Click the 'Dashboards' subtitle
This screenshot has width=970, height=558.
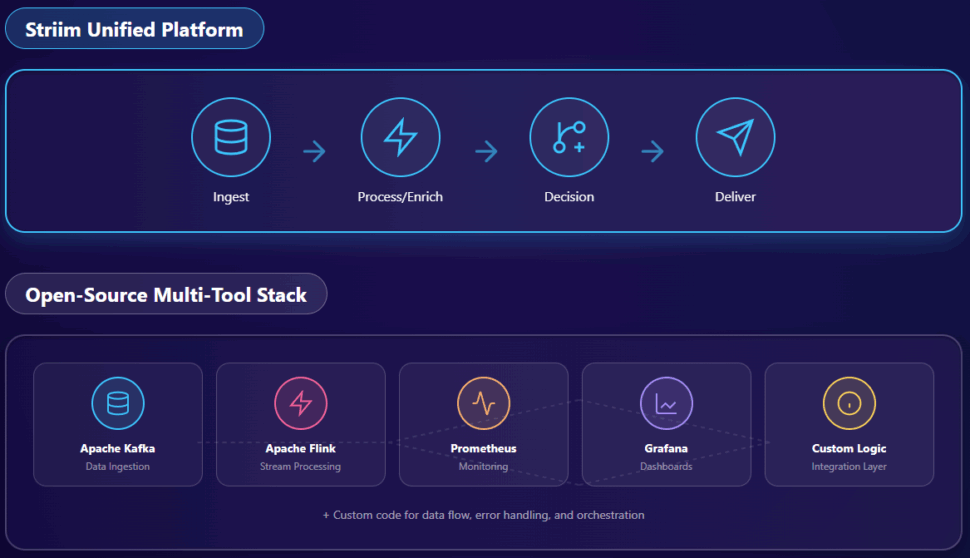click(666, 466)
